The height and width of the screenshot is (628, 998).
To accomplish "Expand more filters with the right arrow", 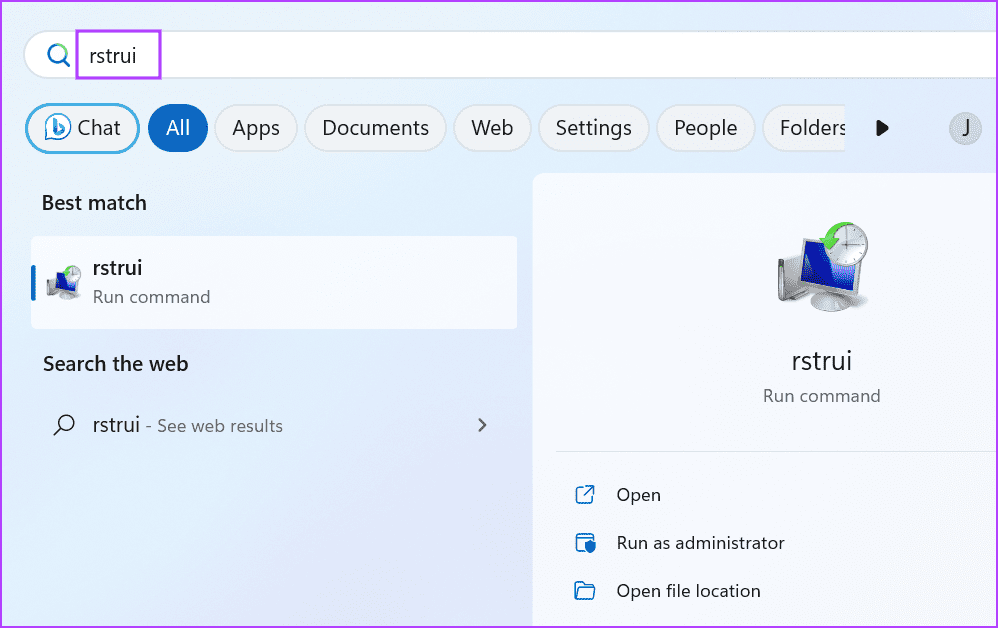I will pyautogui.click(x=881, y=128).
